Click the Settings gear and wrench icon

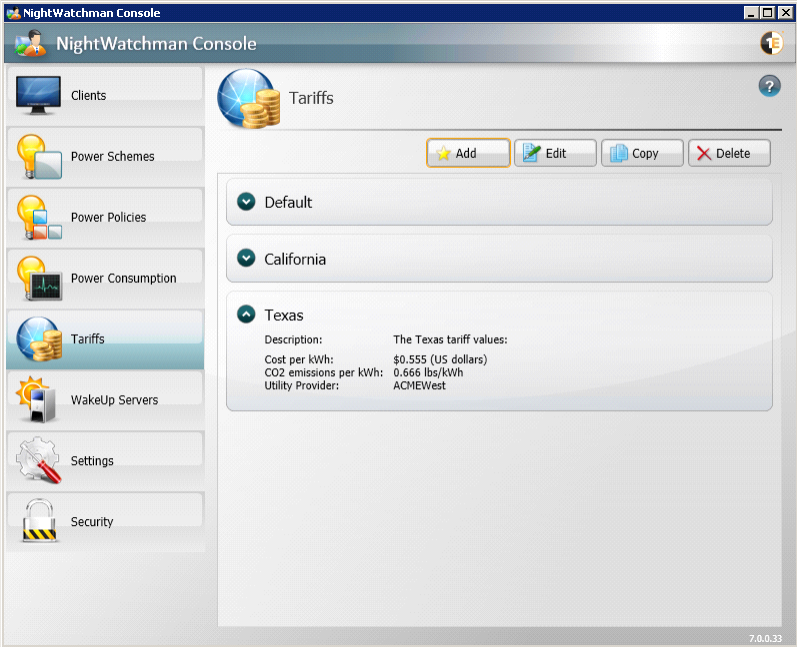[x=39, y=460]
